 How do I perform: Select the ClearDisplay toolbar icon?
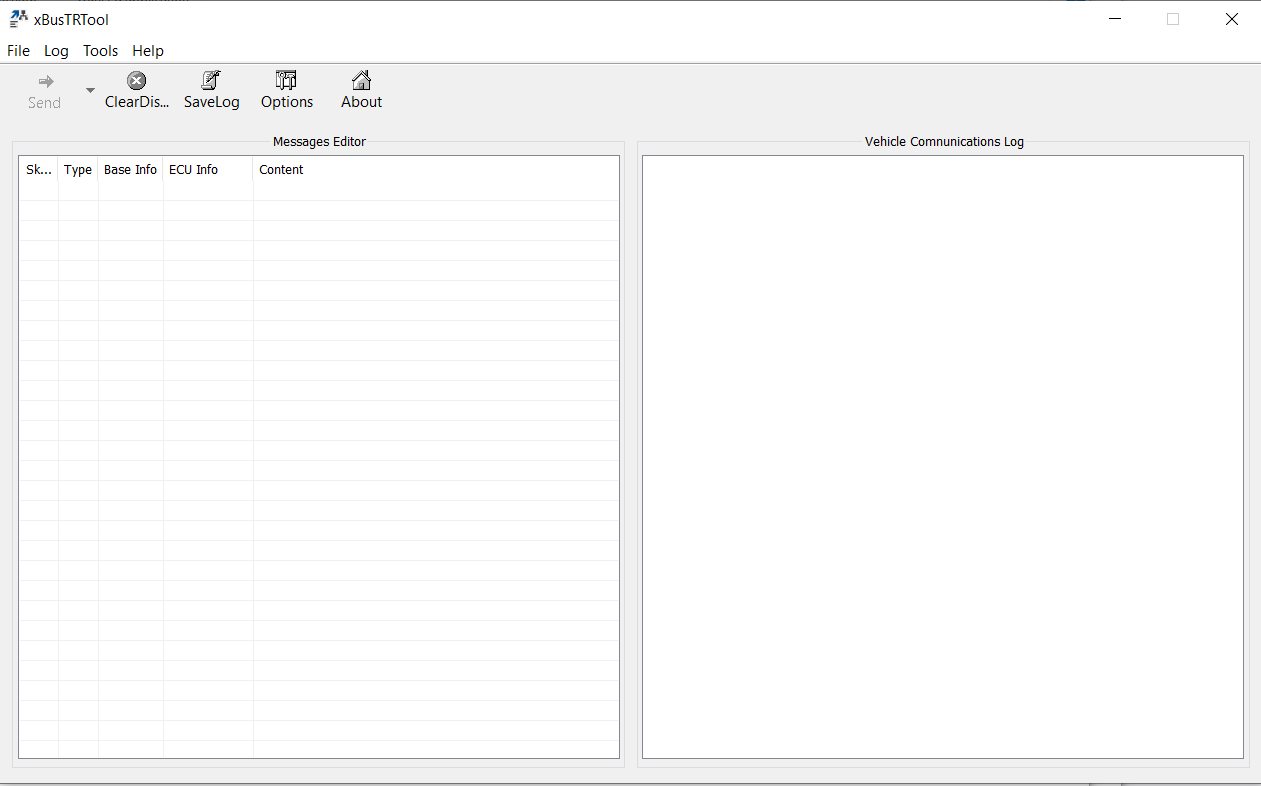(x=136, y=80)
